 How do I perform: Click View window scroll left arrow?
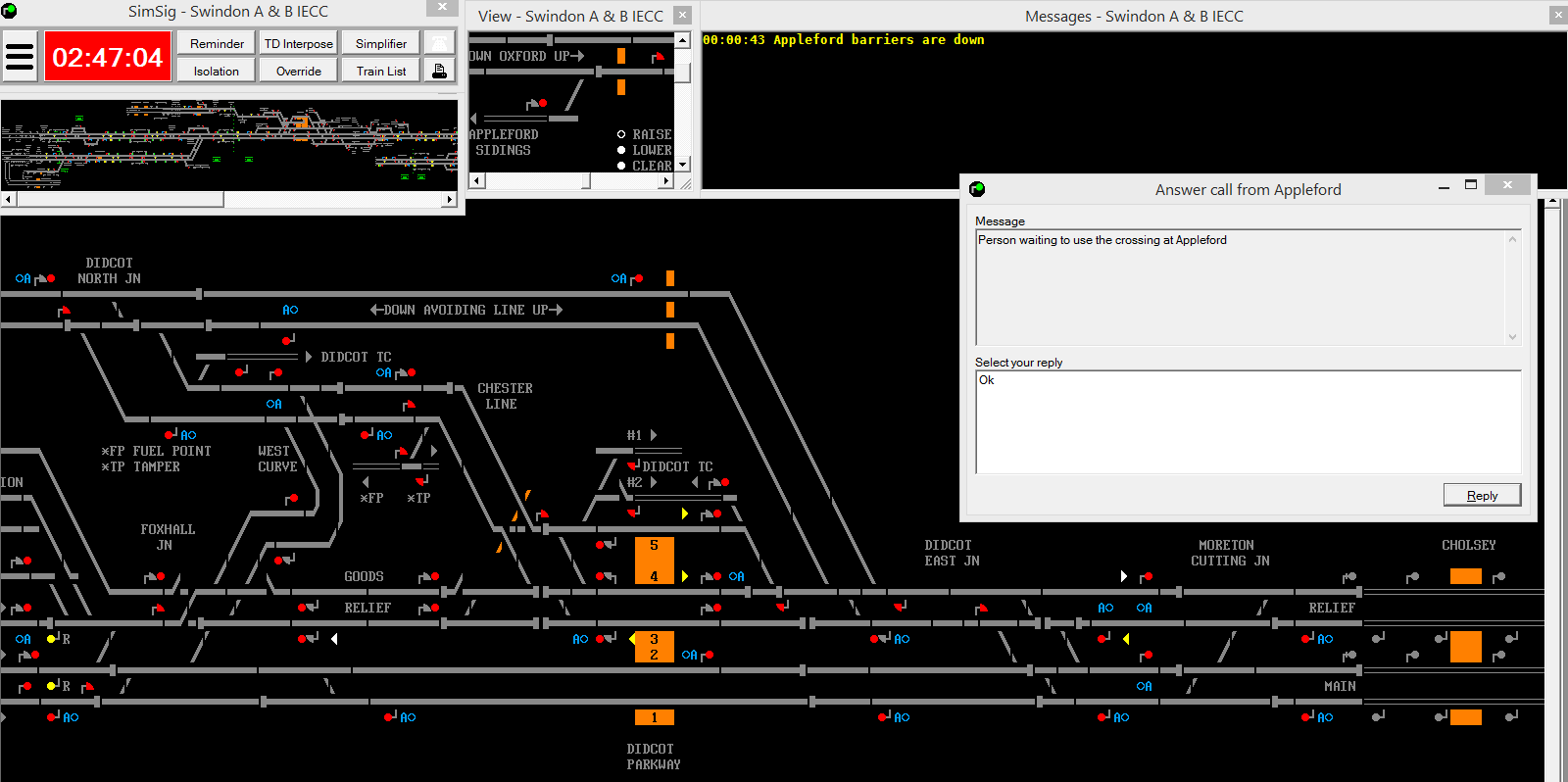pyautogui.click(x=477, y=180)
